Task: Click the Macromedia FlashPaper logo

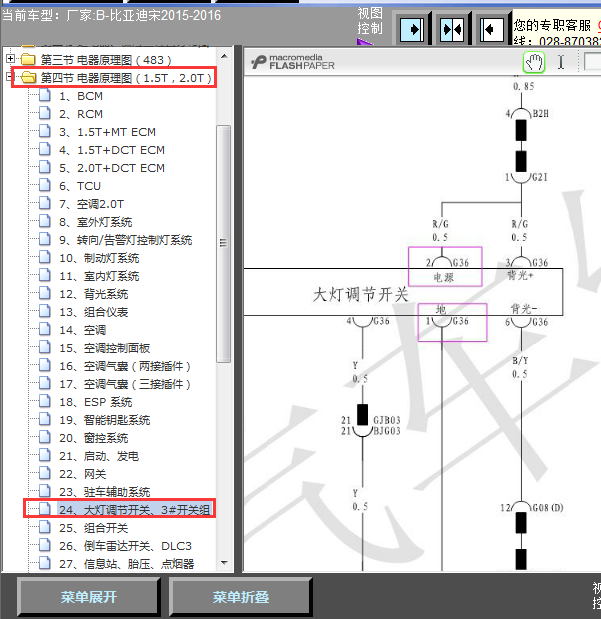Action: click(x=293, y=62)
